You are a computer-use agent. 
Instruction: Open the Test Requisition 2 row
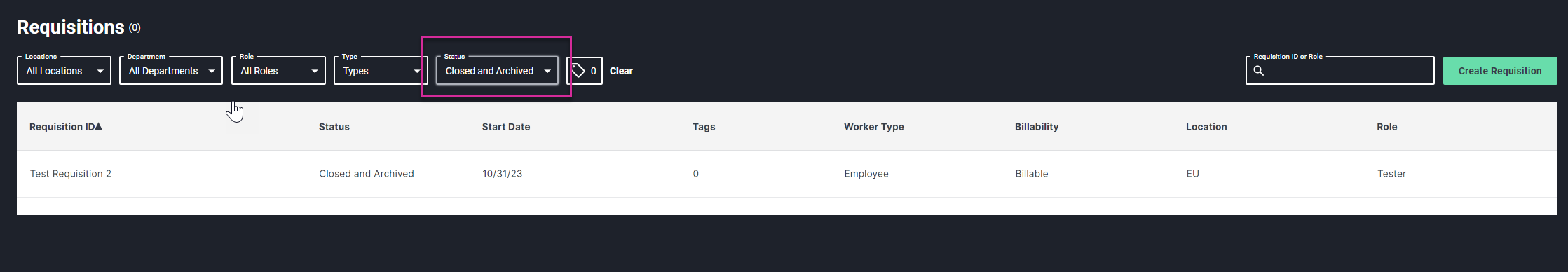tap(787, 174)
